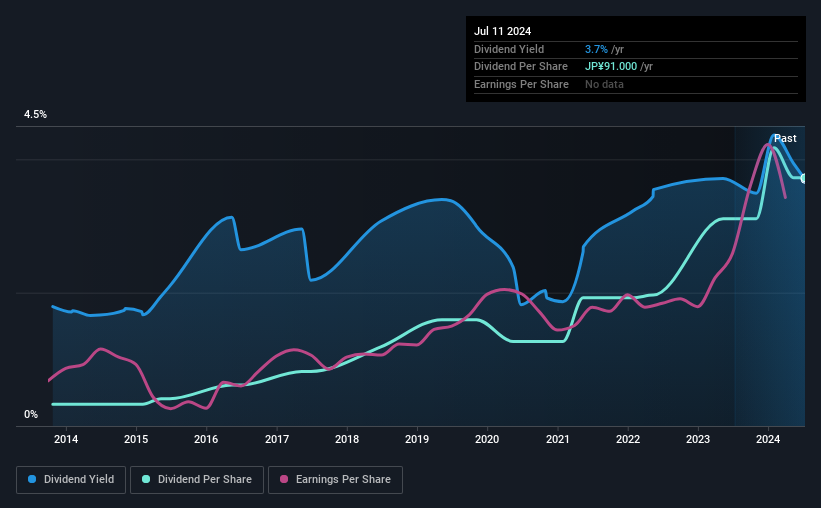Click the 2022 label on the x-axis

click(x=628, y=439)
